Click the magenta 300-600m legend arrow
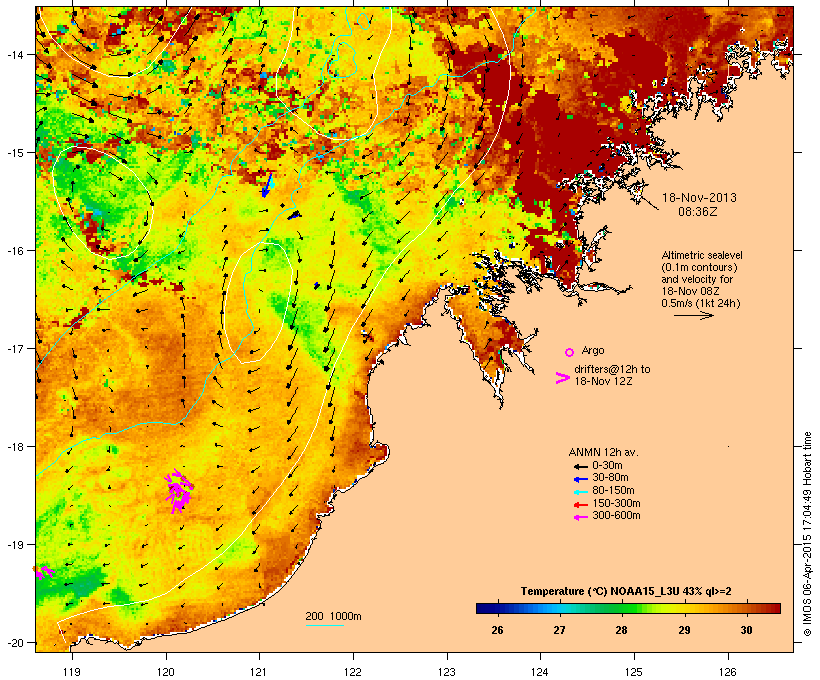Screen dimensions: 820x680 click(x=580, y=517)
